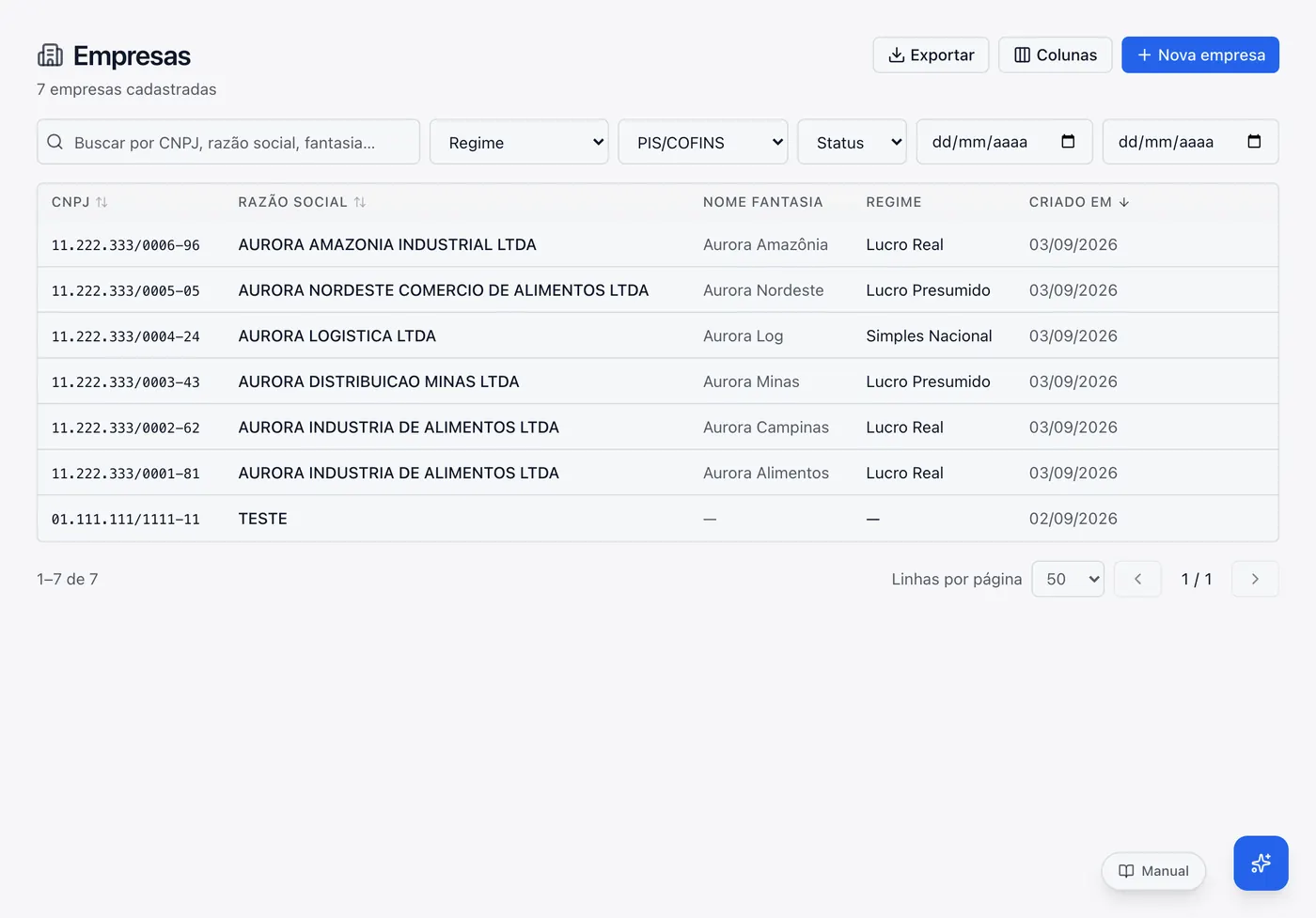Open the Status filter dropdown

point(853,142)
